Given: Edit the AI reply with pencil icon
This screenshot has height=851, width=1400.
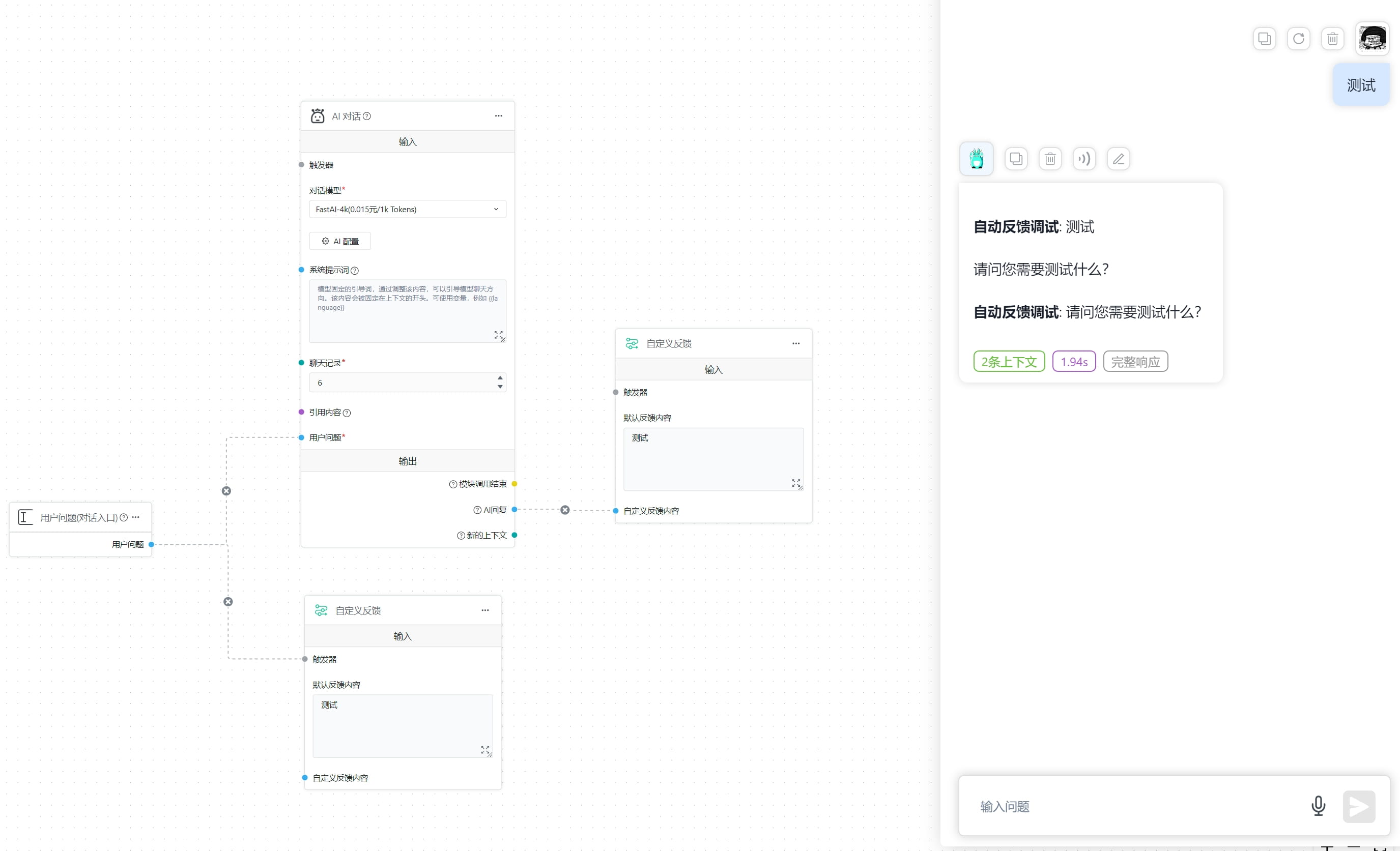Looking at the screenshot, I should [1118, 159].
